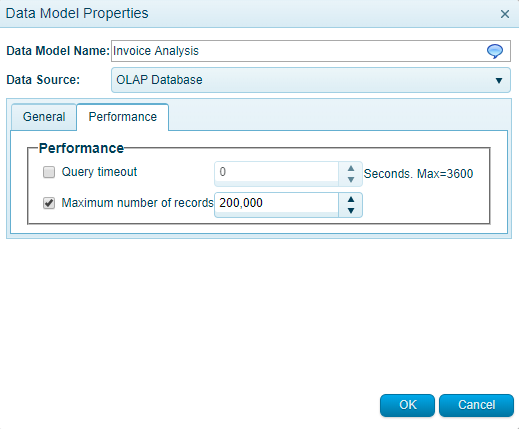Click the Query timeout label
519x429 pixels.
tap(99, 172)
